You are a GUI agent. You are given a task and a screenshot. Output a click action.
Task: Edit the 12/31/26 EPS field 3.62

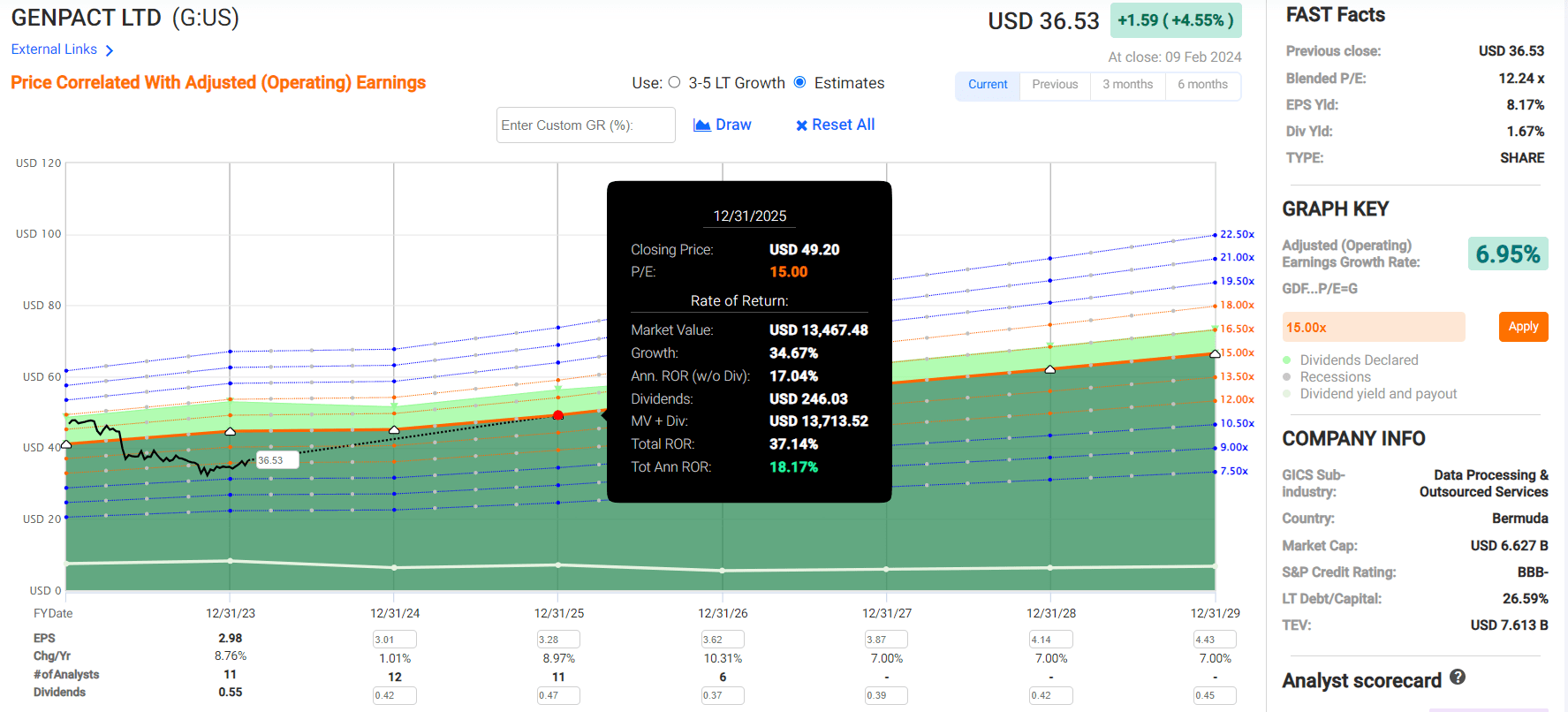coord(723,640)
